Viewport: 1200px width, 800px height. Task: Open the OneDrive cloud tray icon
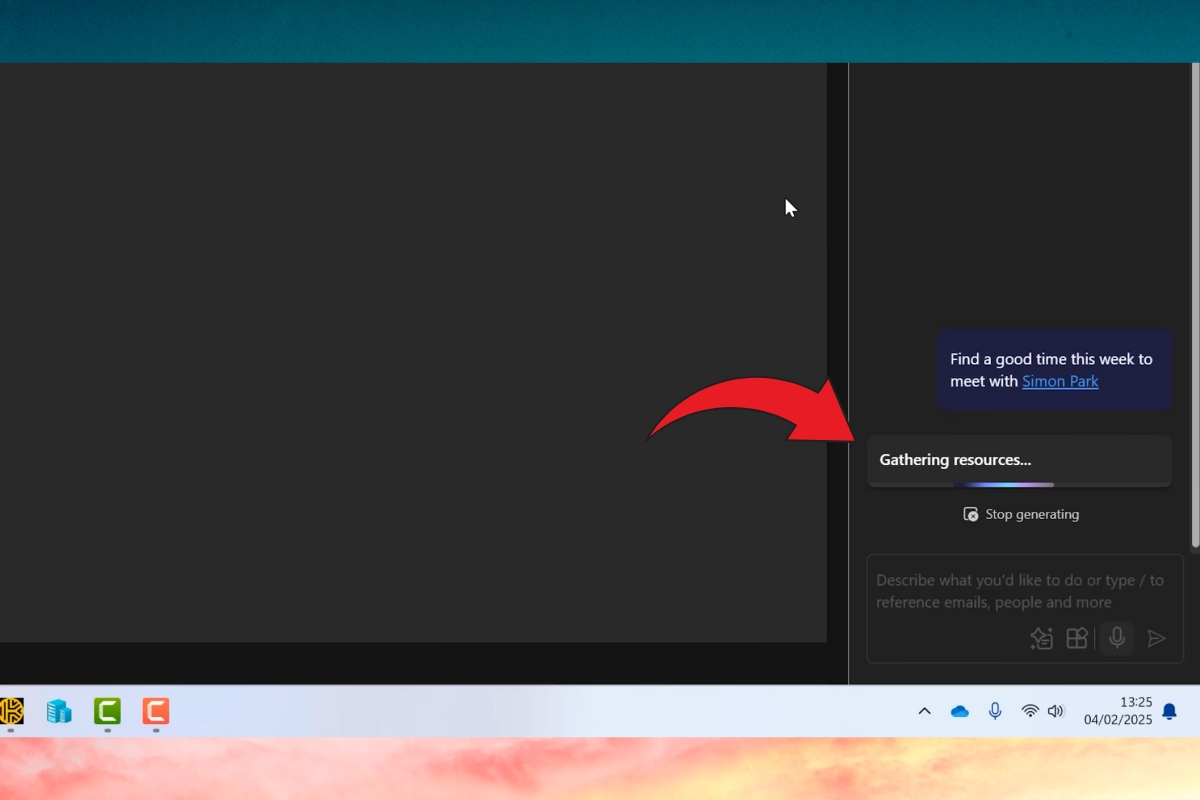pos(960,711)
